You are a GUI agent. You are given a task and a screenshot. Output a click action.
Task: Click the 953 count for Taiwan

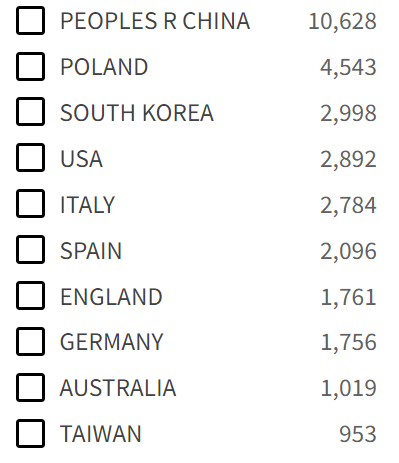(x=358, y=434)
